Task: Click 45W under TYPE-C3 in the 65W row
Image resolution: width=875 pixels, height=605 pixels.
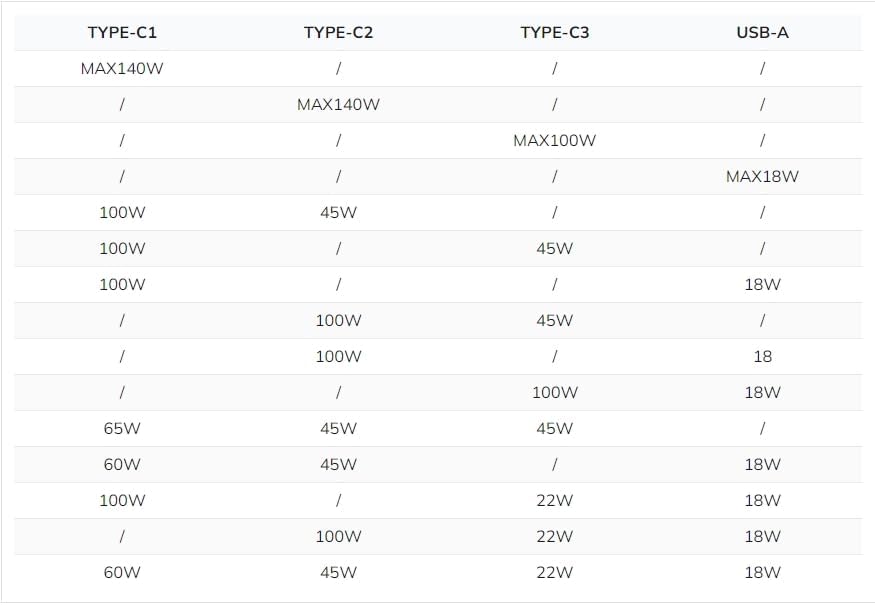Action: point(554,429)
